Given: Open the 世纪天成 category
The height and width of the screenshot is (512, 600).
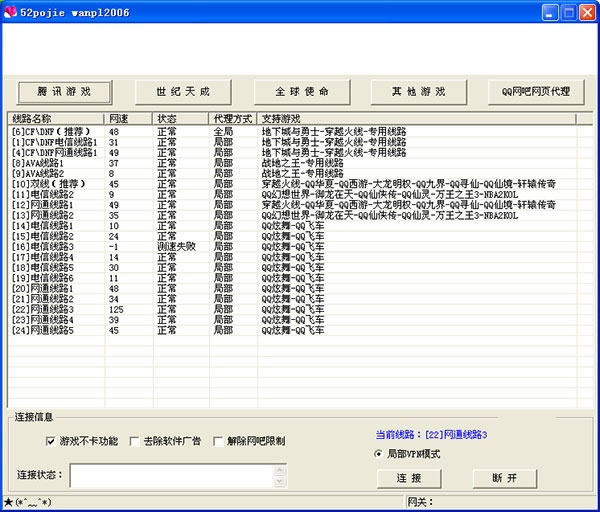Looking at the screenshot, I should click(x=183, y=92).
